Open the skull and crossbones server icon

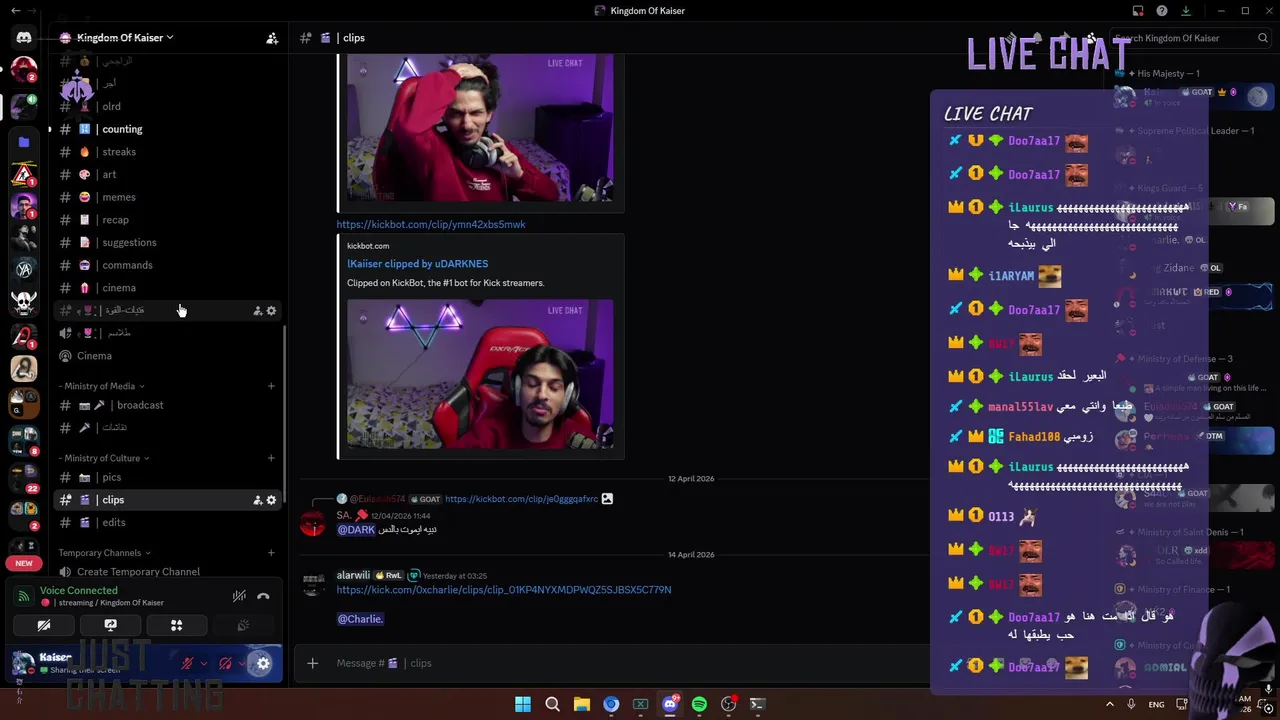pyautogui.click(x=24, y=302)
